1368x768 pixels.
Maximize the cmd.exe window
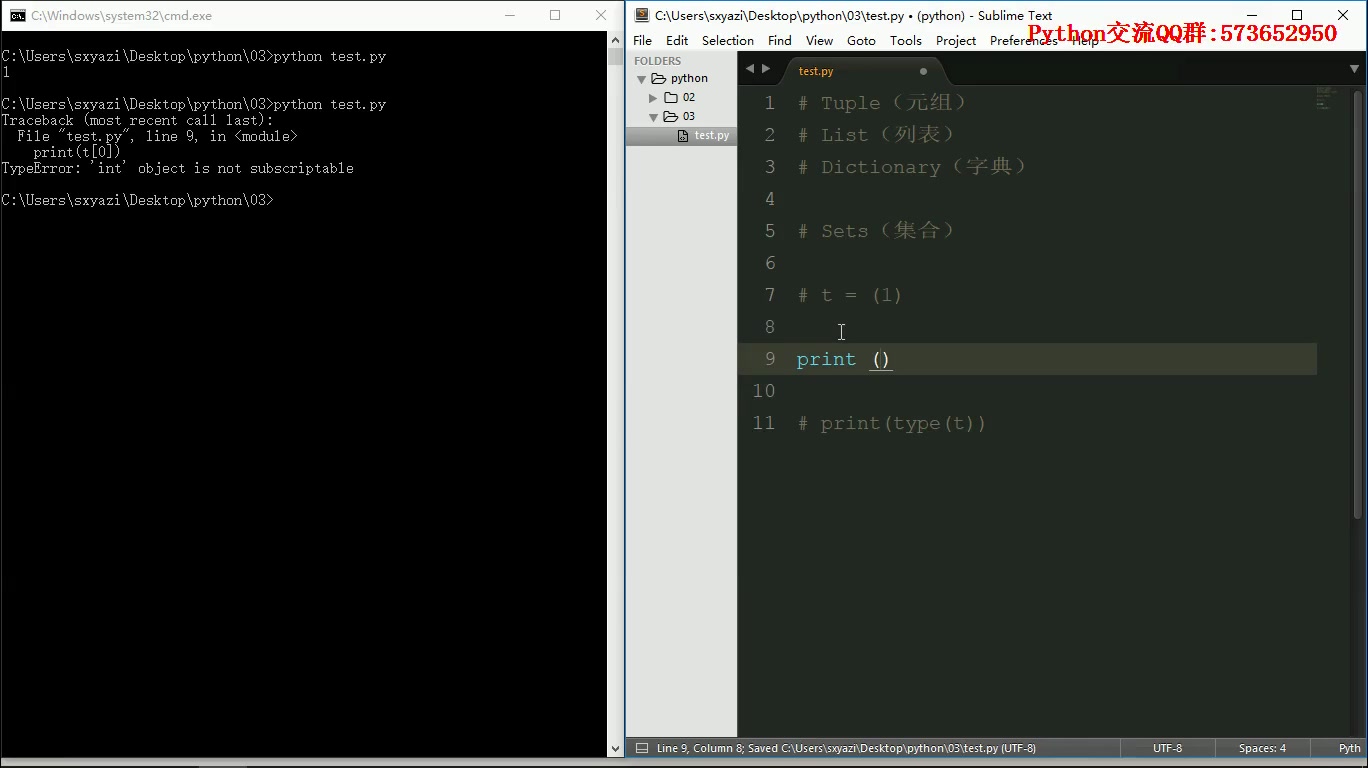[555, 15]
